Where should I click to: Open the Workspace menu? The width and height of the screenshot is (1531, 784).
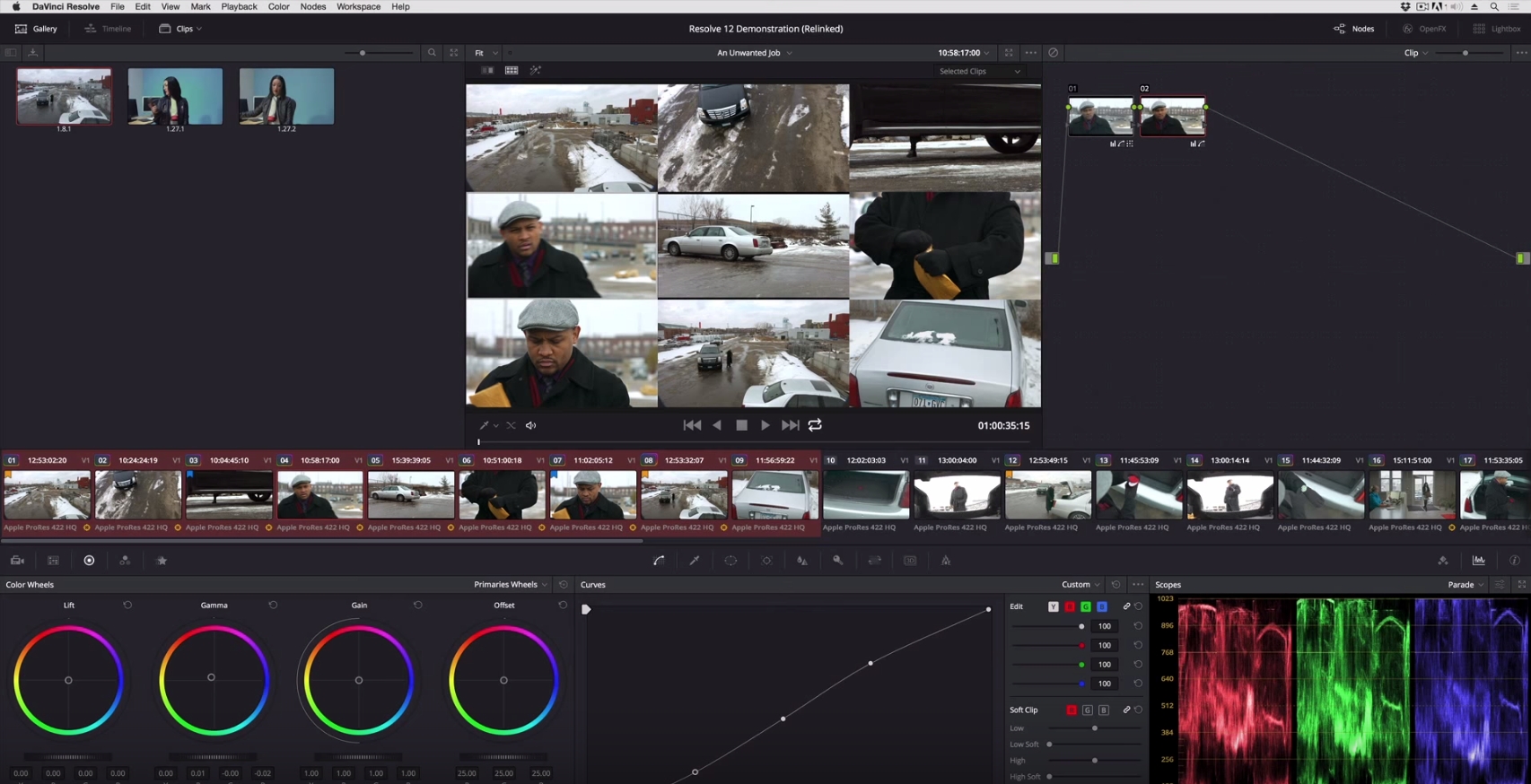pos(358,6)
